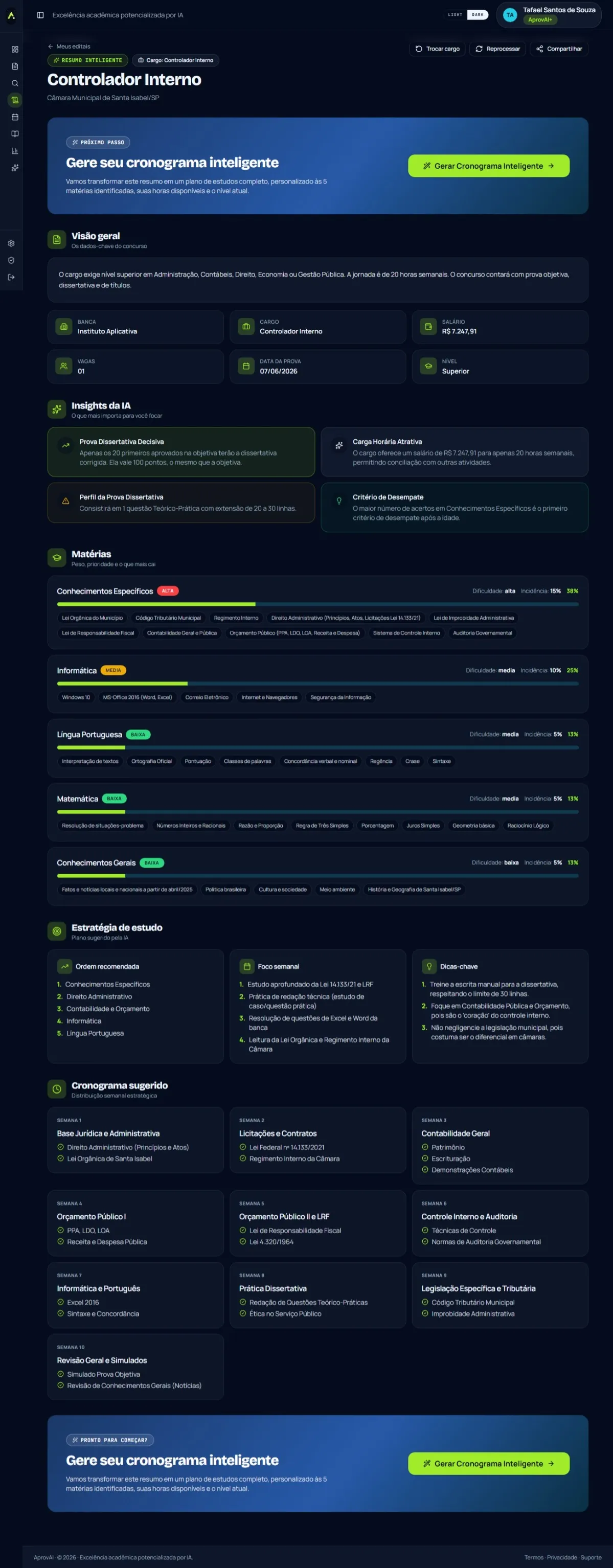The image size is (613, 1568).
Task: Click Patrimônio check item in Semana 3
Action: coord(443,1147)
